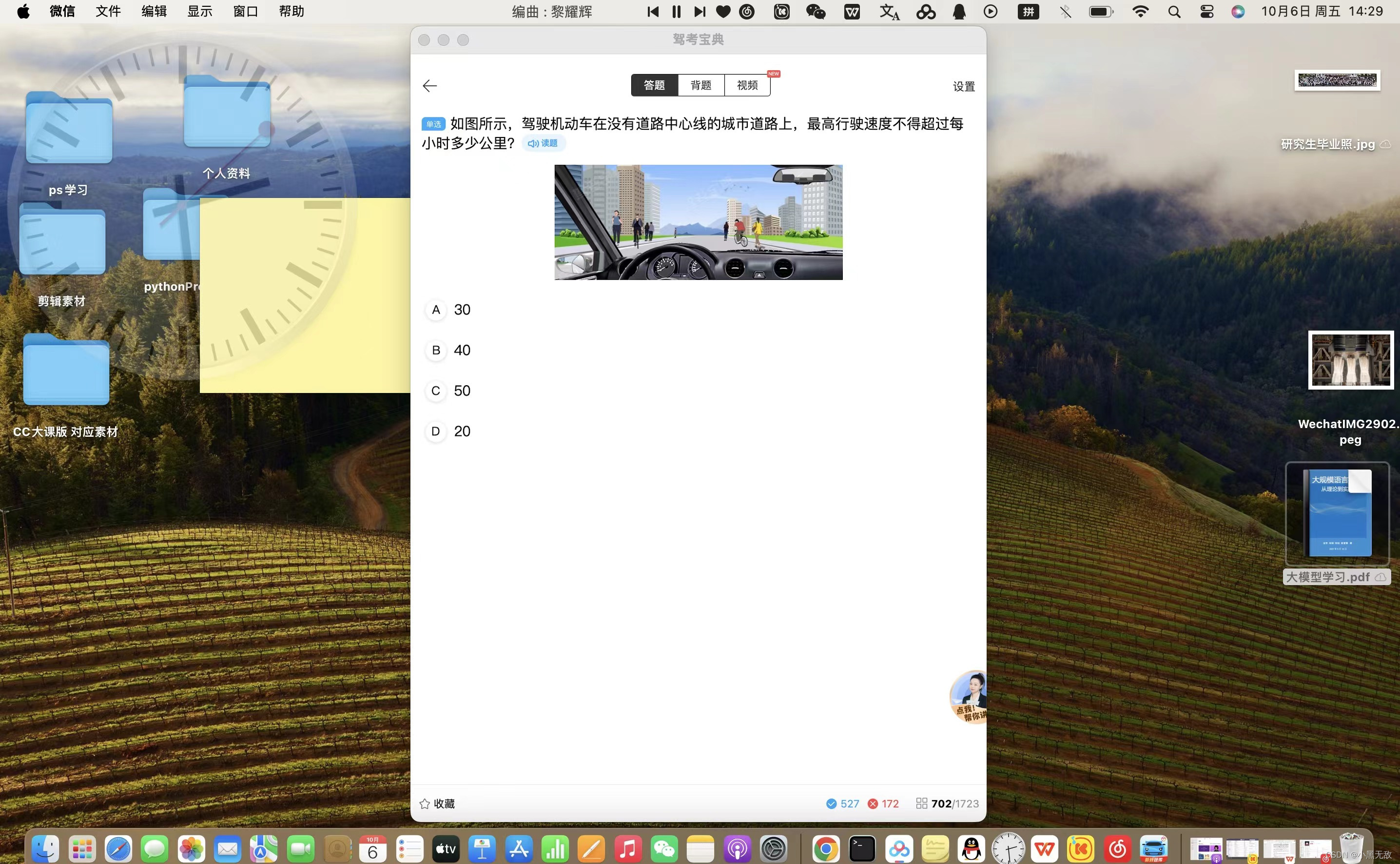The image size is (1400, 864).
Task: Open the Apple menu
Action: (x=23, y=11)
